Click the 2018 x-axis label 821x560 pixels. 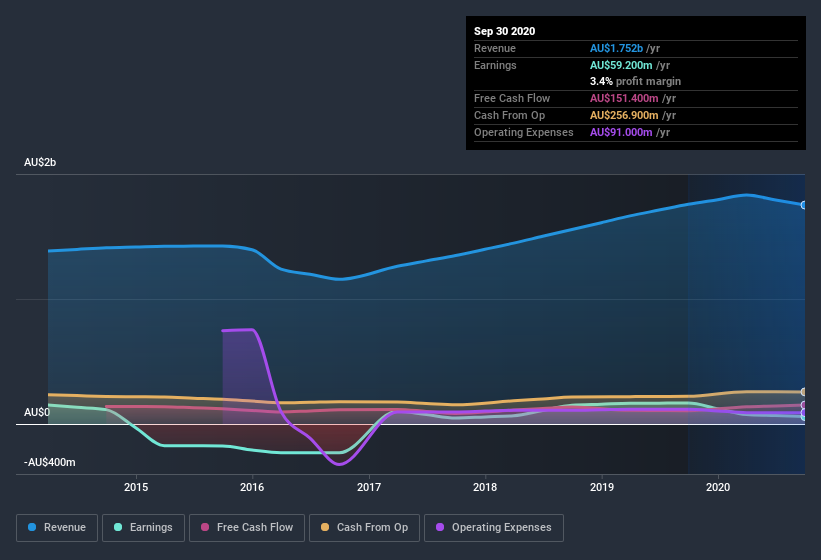485,487
